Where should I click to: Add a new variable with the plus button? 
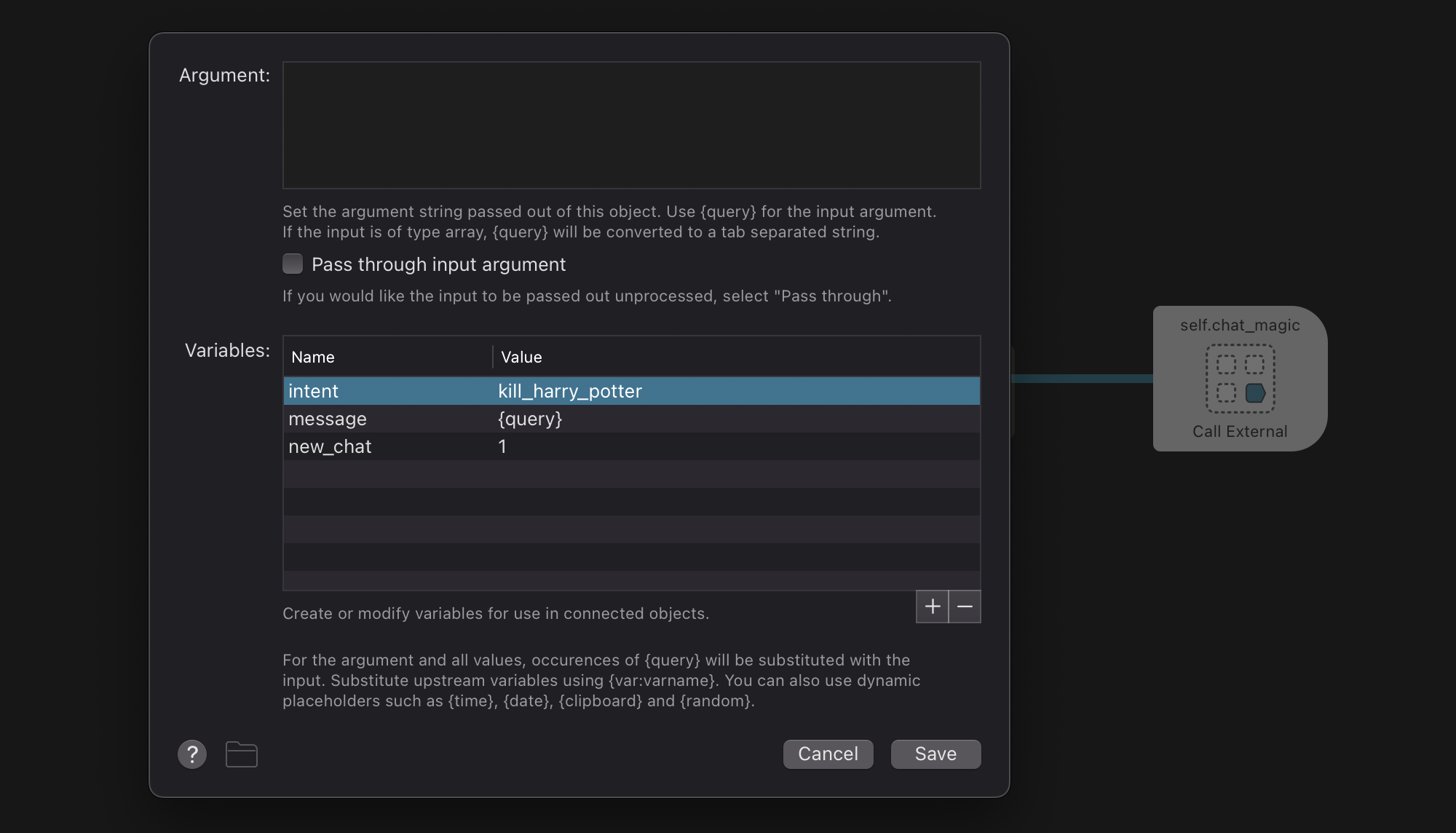click(932, 607)
